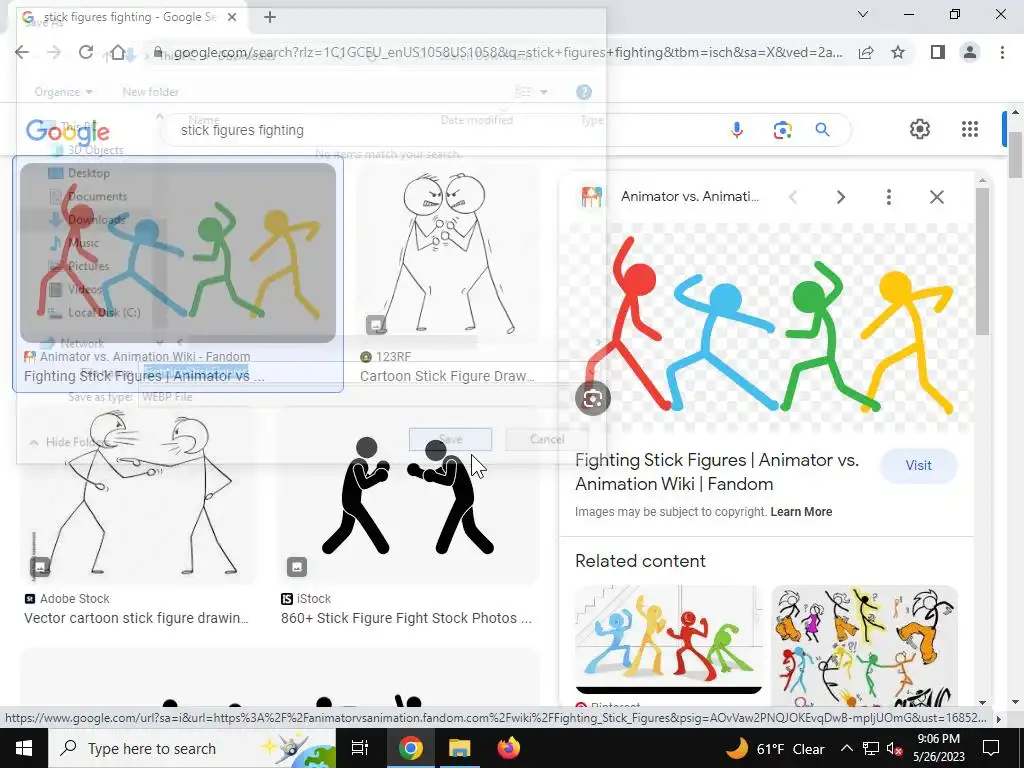Click the preview panel vertical scrollbar
This screenshot has height=768, width=1024.
[982, 261]
